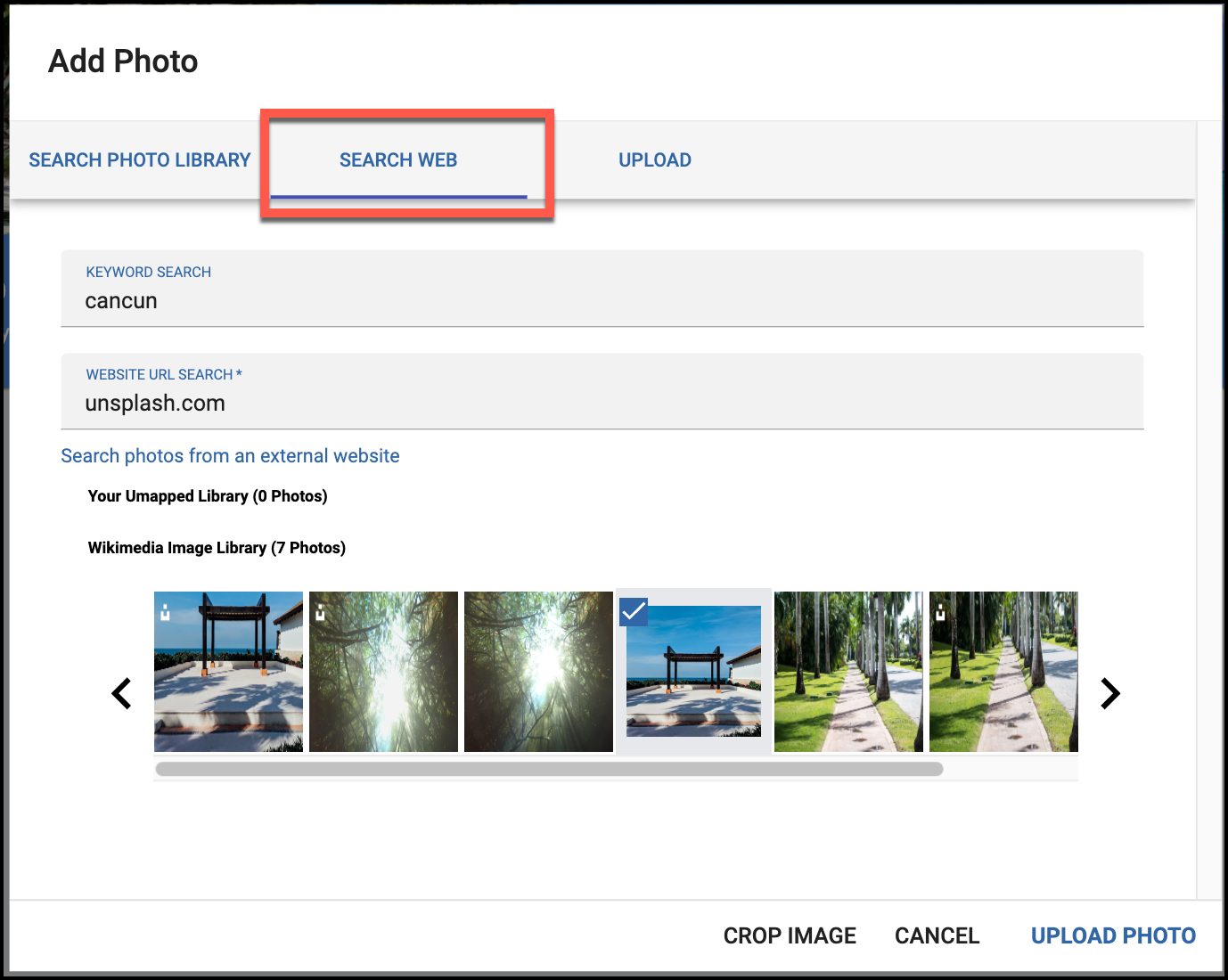This screenshot has height=980, width=1228.
Task: Click badge icon on last palm path thumbnail
Action: click(x=940, y=612)
